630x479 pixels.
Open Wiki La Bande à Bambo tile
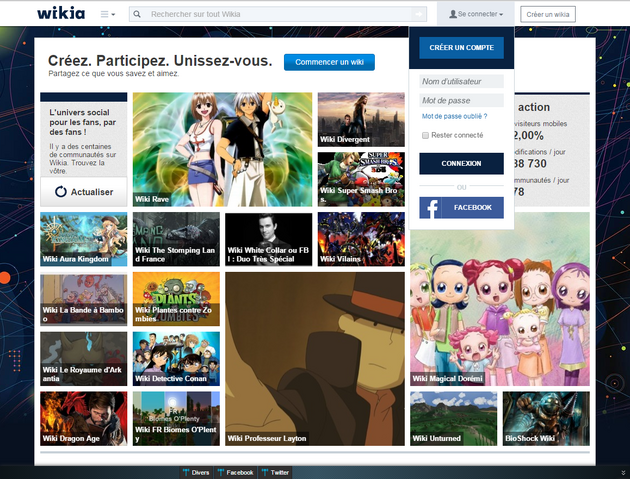click(84, 299)
